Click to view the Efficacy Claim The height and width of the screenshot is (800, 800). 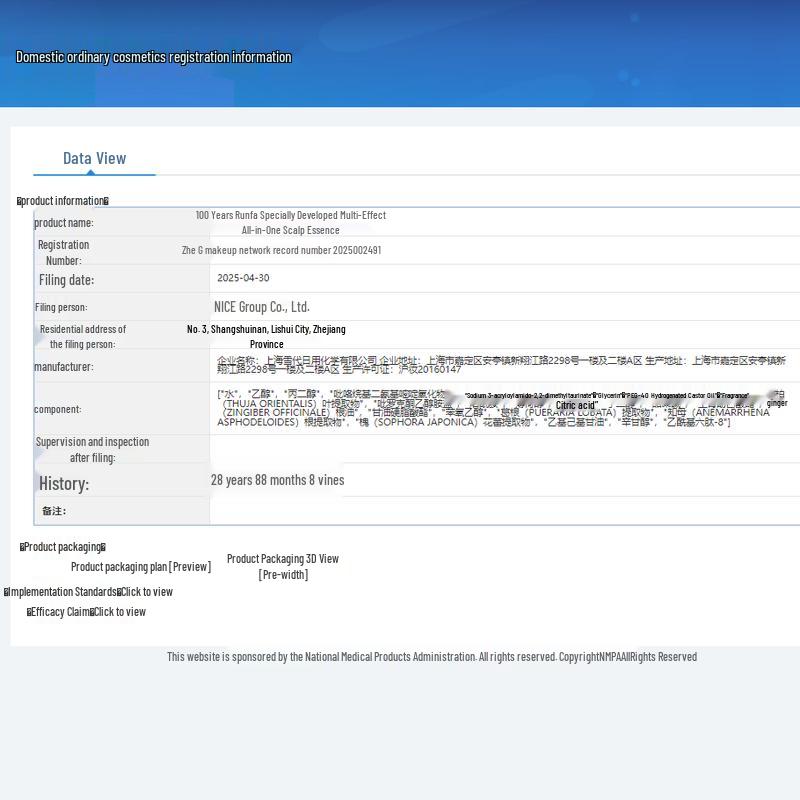pos(120,612)
